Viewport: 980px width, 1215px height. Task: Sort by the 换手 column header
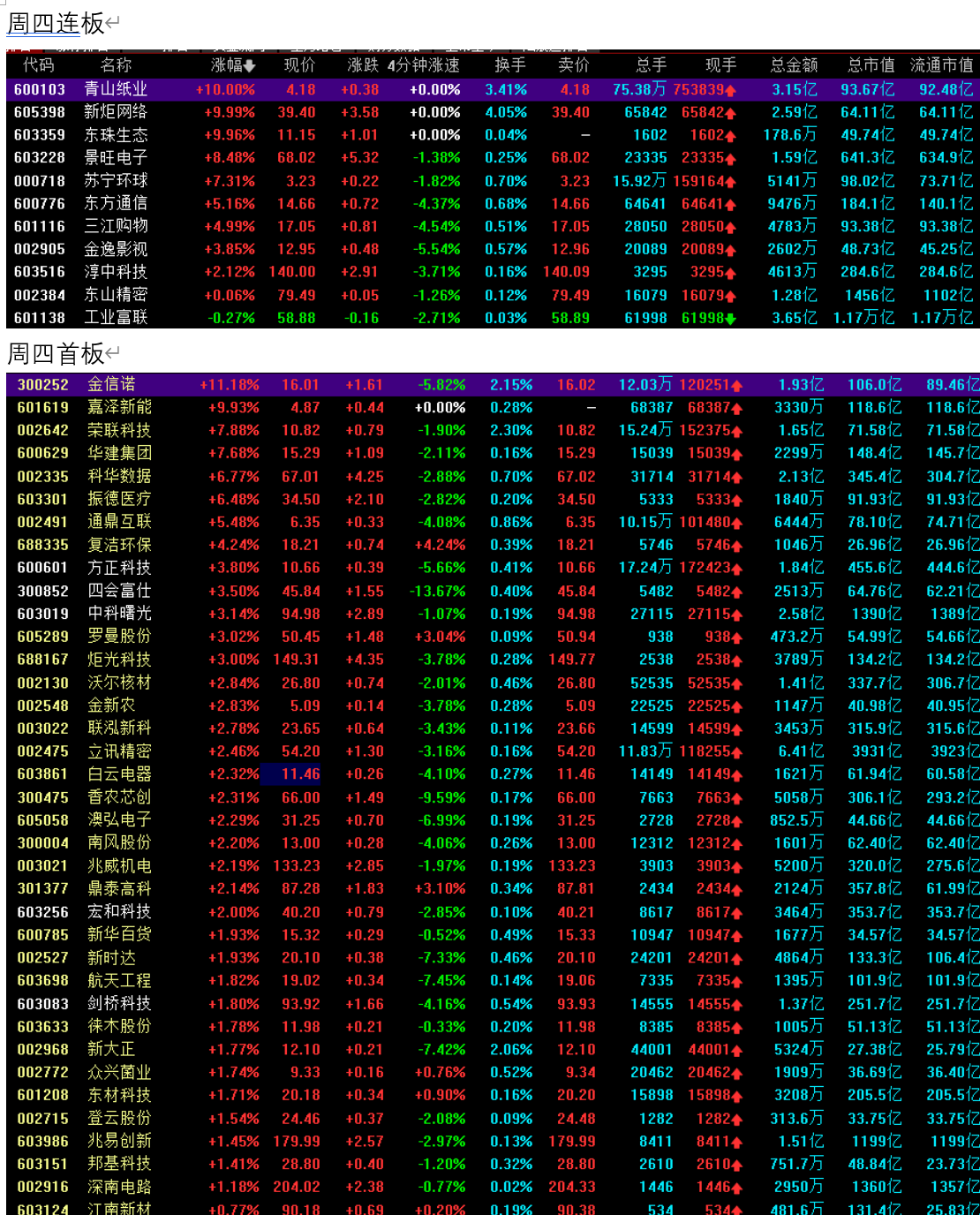point(509,65)
